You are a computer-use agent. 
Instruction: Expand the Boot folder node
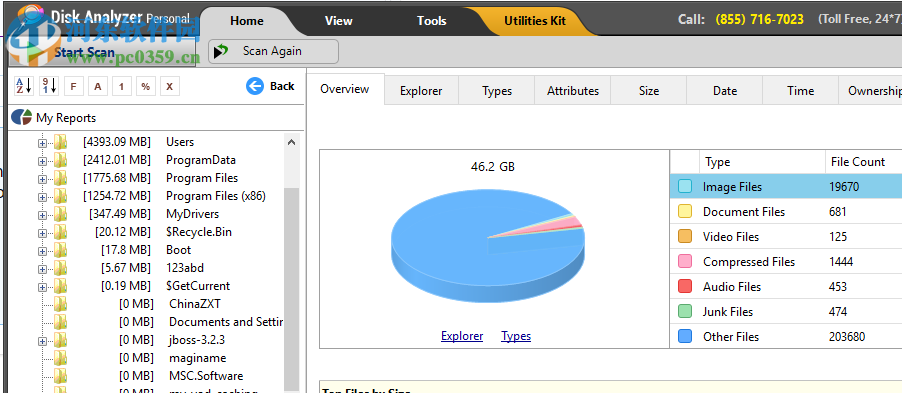coord(42,251)
